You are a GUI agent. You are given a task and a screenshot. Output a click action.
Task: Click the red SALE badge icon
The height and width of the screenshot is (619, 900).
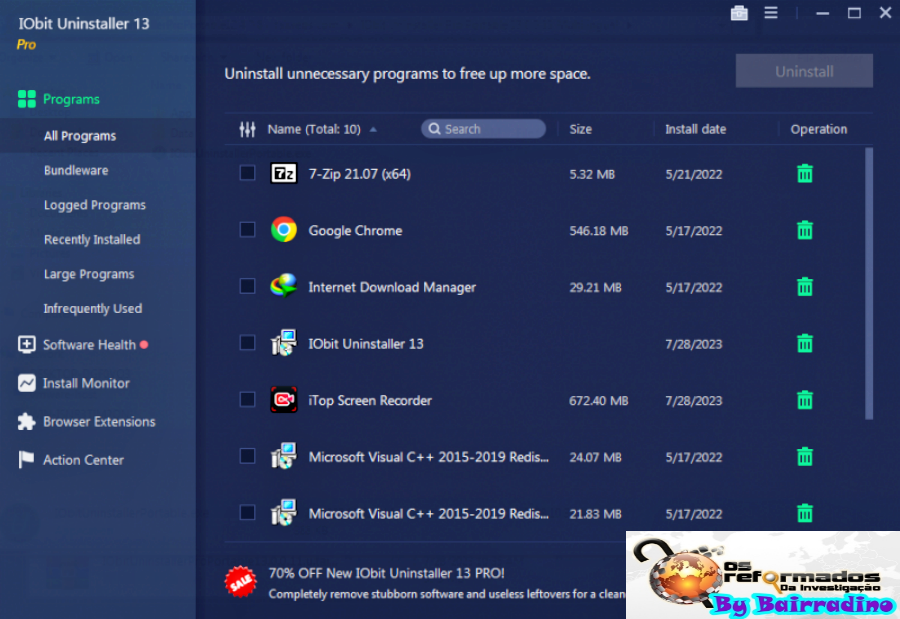click(x=240, y=582)
